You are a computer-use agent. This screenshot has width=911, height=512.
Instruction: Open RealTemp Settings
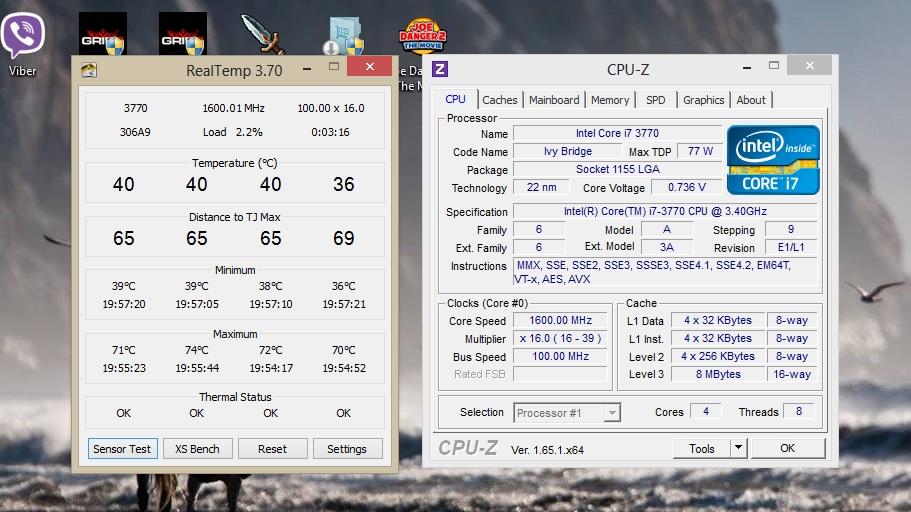click(x=347, y=449)
